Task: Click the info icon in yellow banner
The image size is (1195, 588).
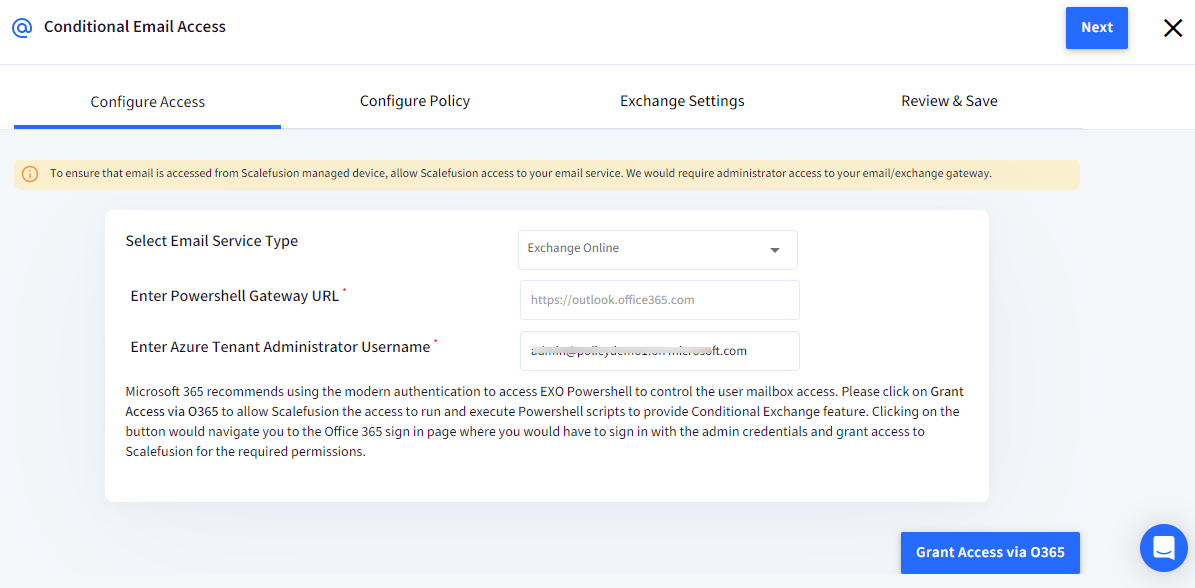Action: click(x=30, y=174)
